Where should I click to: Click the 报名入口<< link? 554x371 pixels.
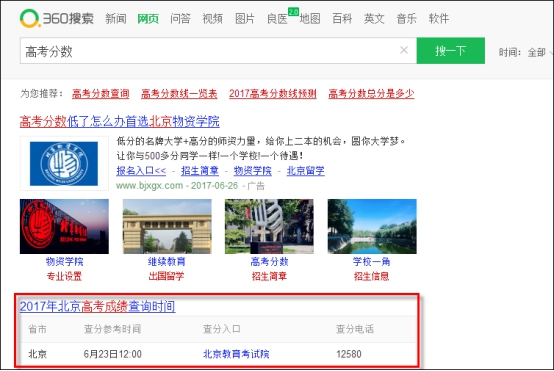141,171
